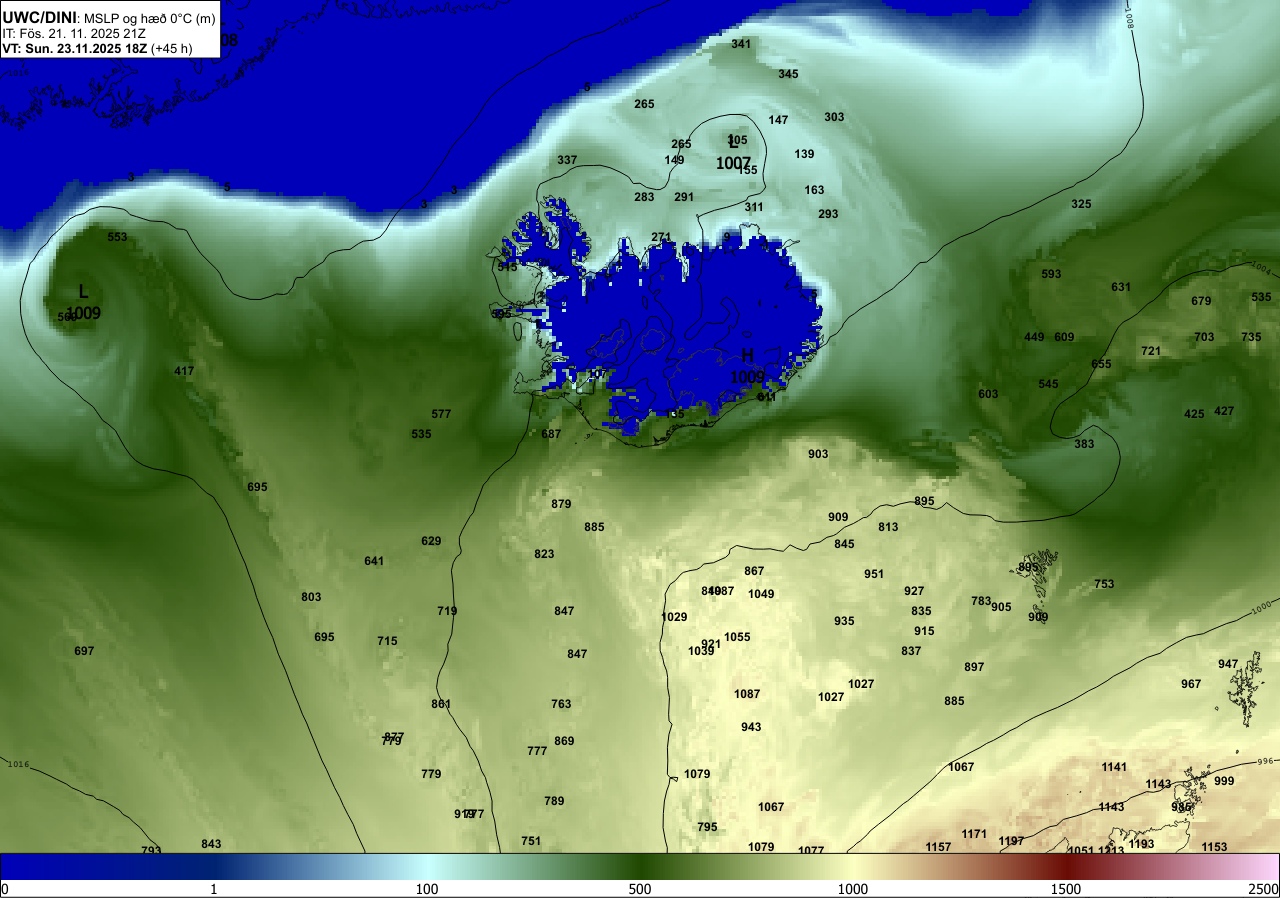Click the height value 679
The width and height of the screenshot is (1280, 898).
point(1201,301)
